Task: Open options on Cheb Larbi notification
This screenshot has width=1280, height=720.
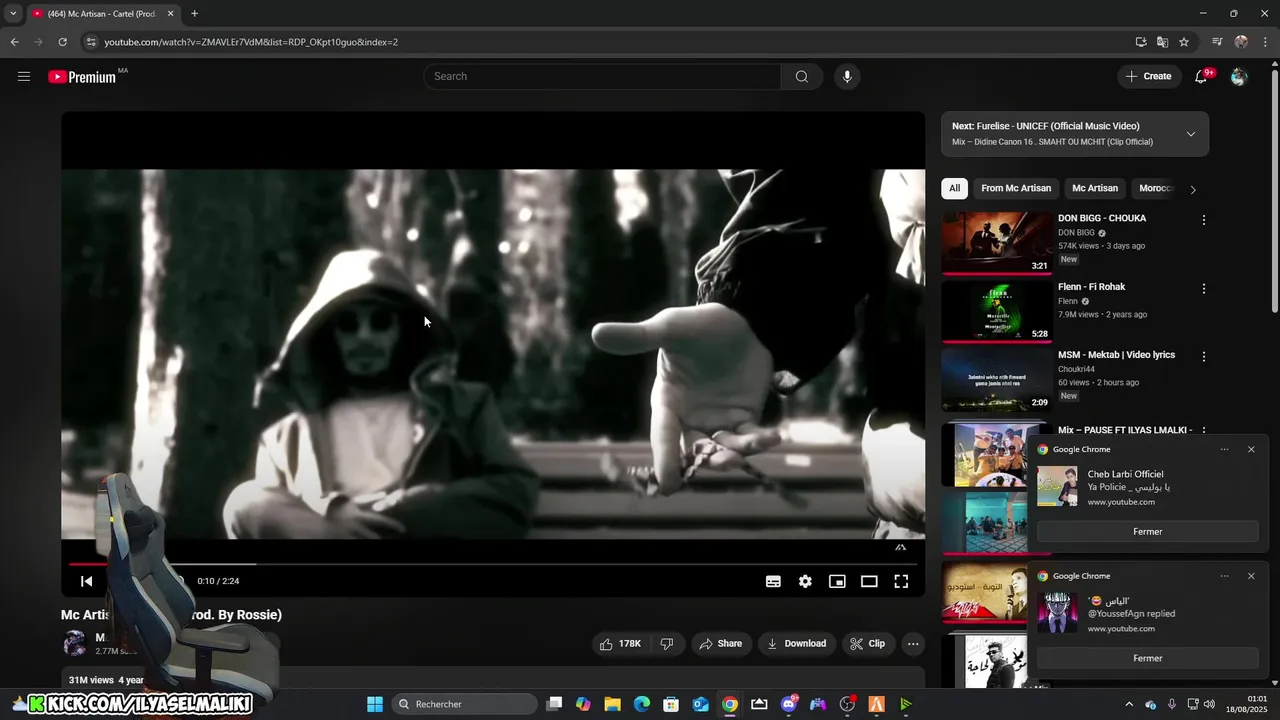Action: (x=1224, y=449)
